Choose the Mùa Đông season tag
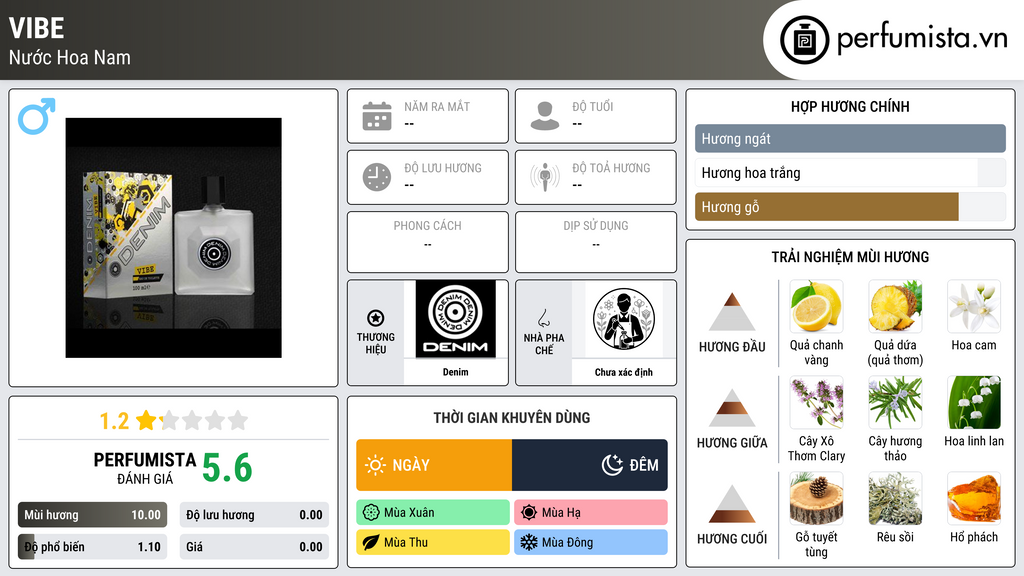 point(591,542)
